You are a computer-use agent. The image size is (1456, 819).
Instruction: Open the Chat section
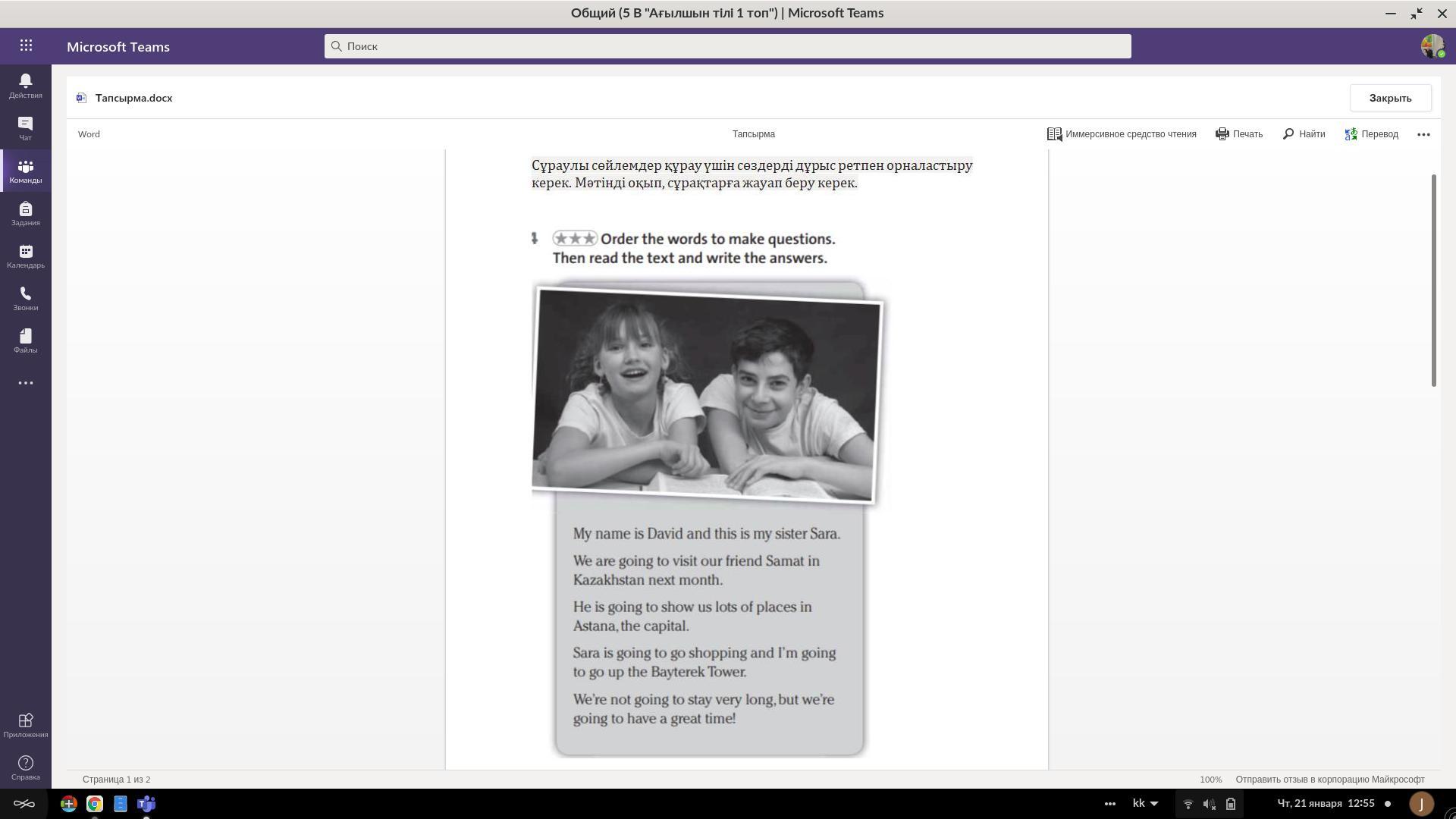(25, 128)
